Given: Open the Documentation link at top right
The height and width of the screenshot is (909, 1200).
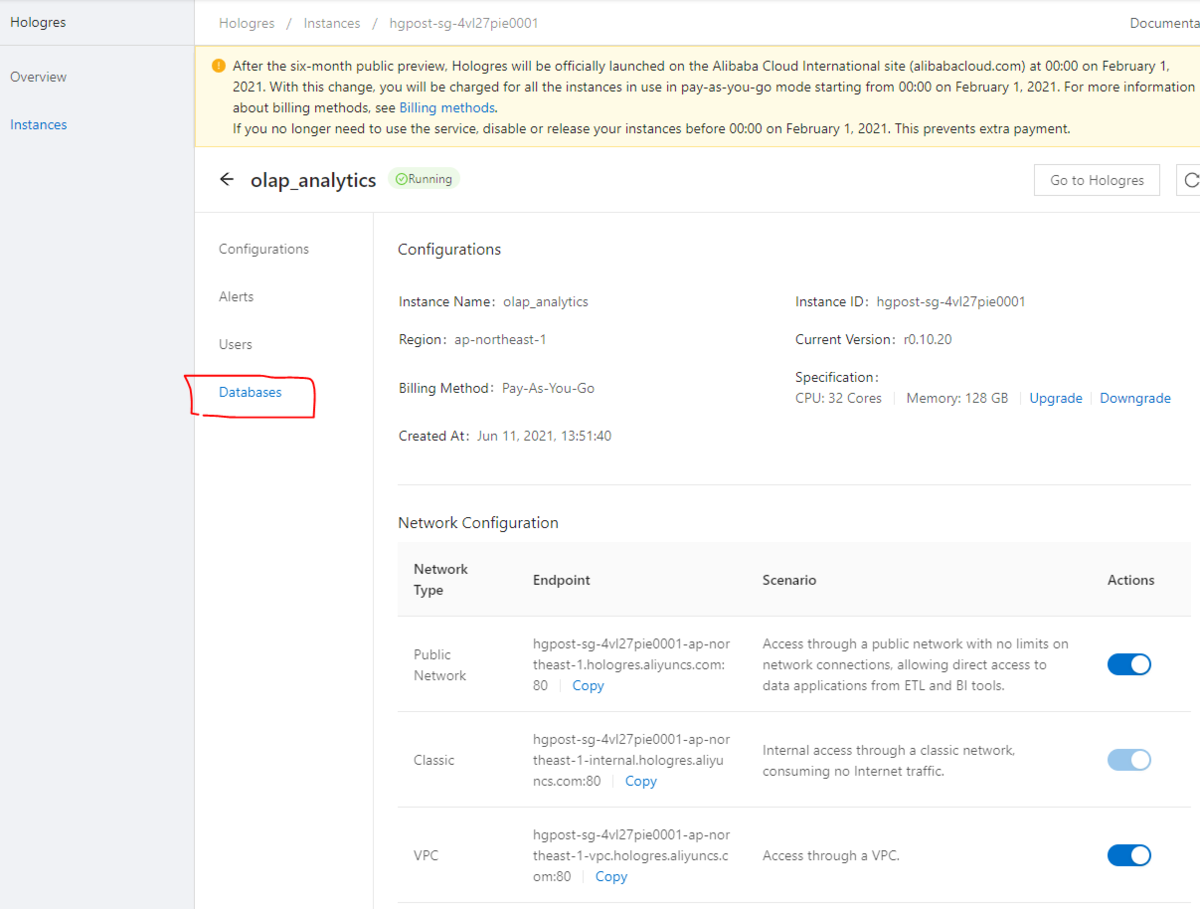Looking at the screenshot, I should point(1165,23).
